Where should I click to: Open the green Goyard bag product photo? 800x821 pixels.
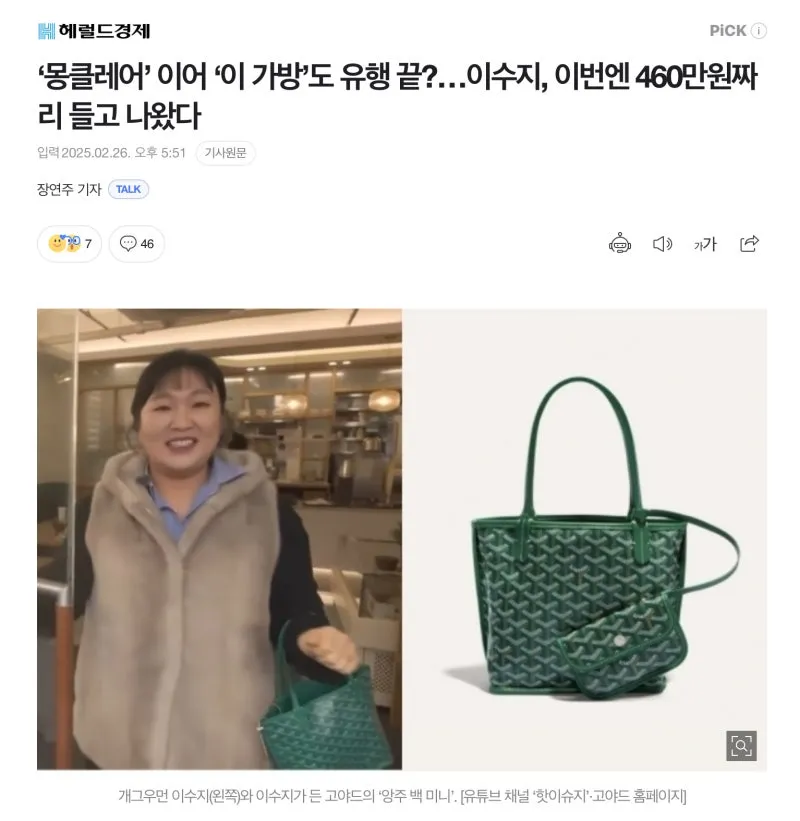pyautogui.click(x=584, y=539)
